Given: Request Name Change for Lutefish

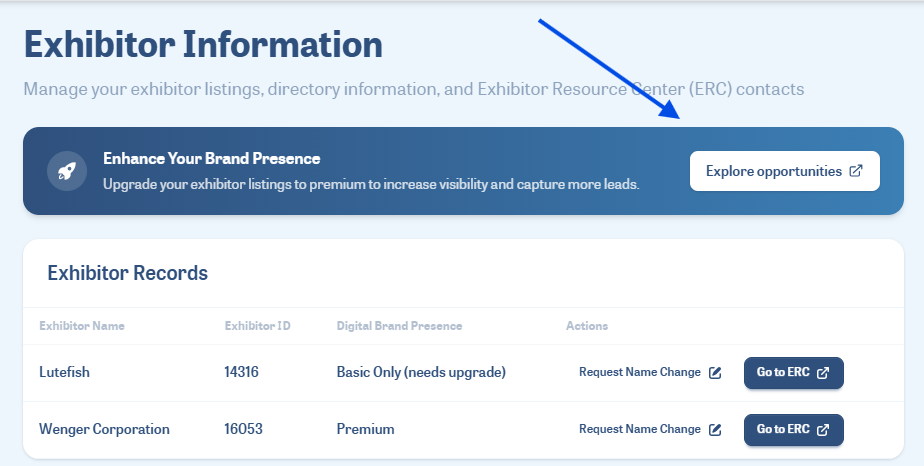Looking at the screenshot, I should click(x=650, y=372).
